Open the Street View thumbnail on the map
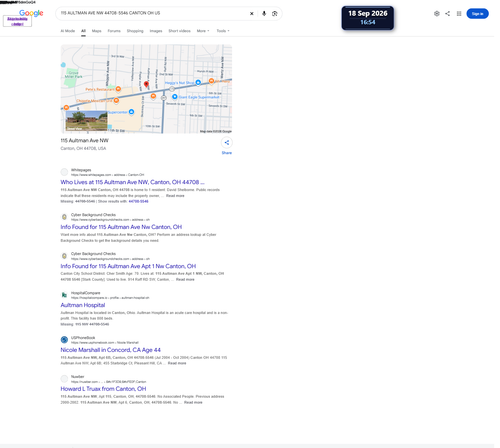 [x=87, y=121]
